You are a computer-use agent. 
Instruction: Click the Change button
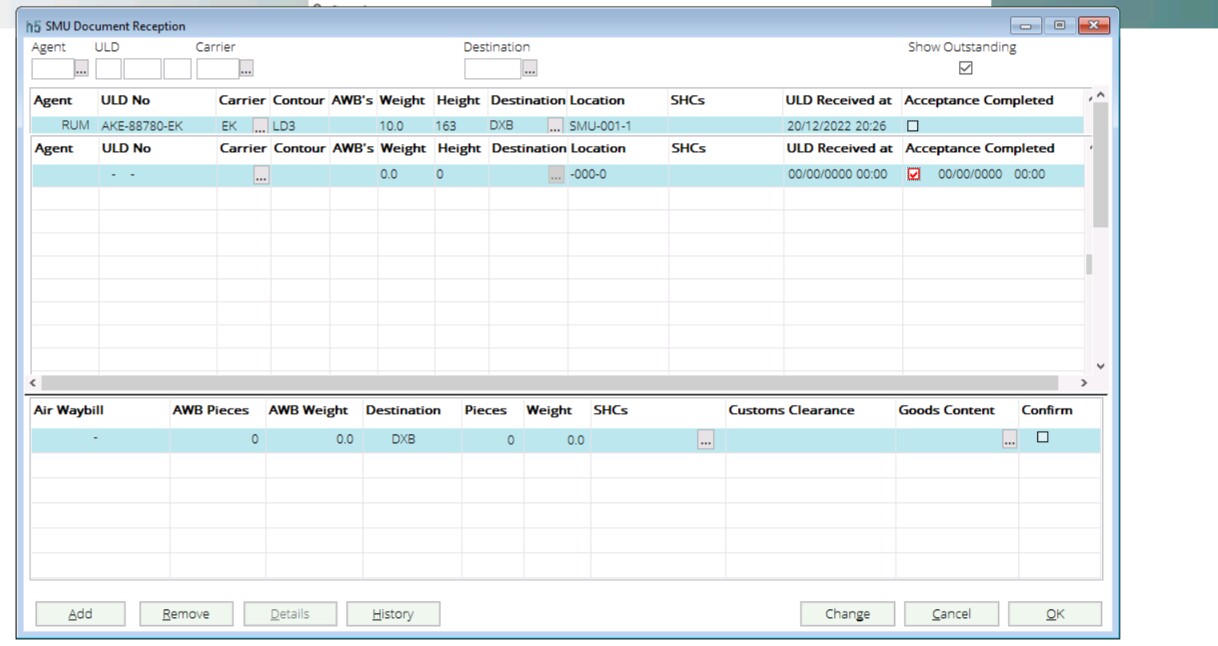(847, 614)
